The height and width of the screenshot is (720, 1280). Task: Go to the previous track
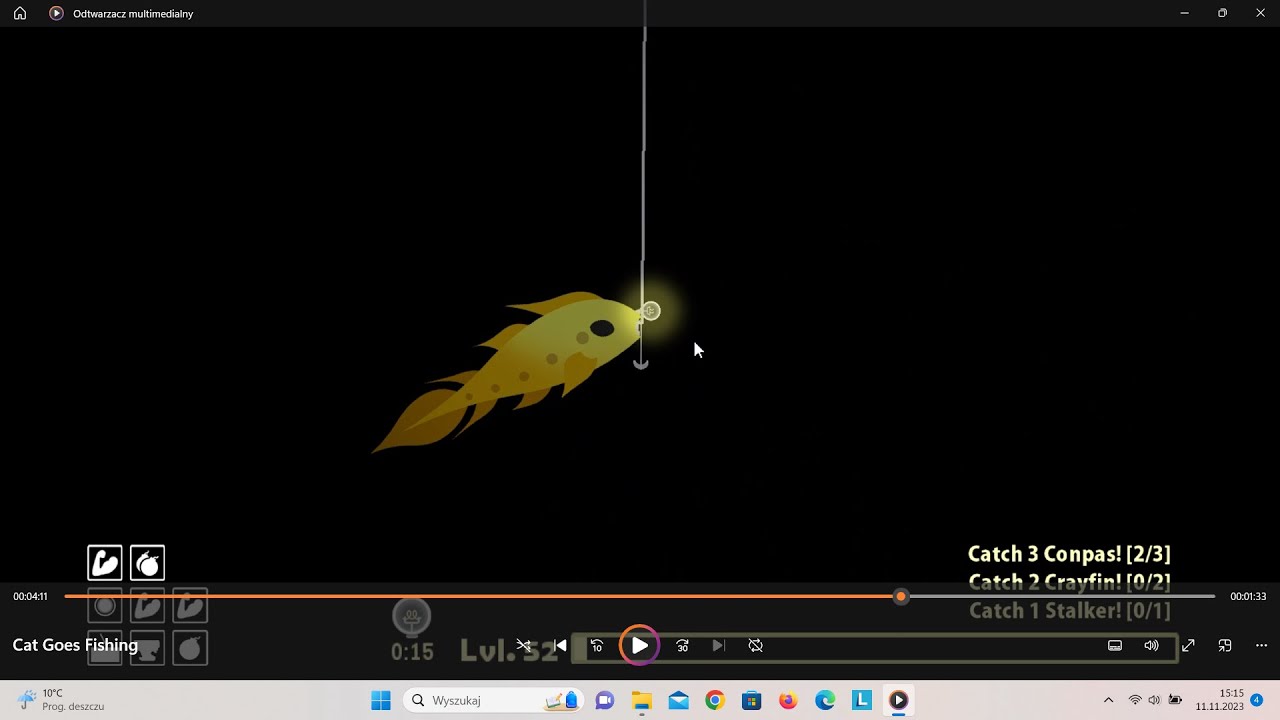pos(560,646)
